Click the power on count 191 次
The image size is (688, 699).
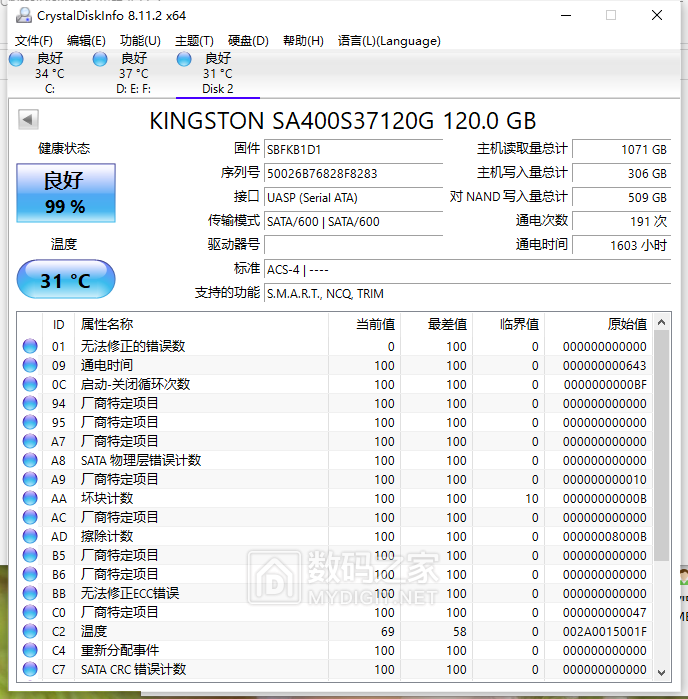(622, 222)
